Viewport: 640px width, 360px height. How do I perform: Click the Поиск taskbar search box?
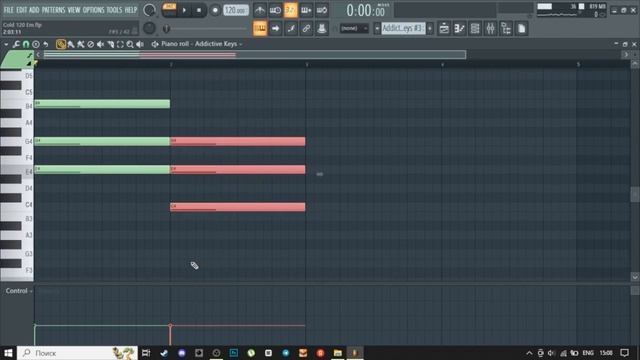point(78,353)
